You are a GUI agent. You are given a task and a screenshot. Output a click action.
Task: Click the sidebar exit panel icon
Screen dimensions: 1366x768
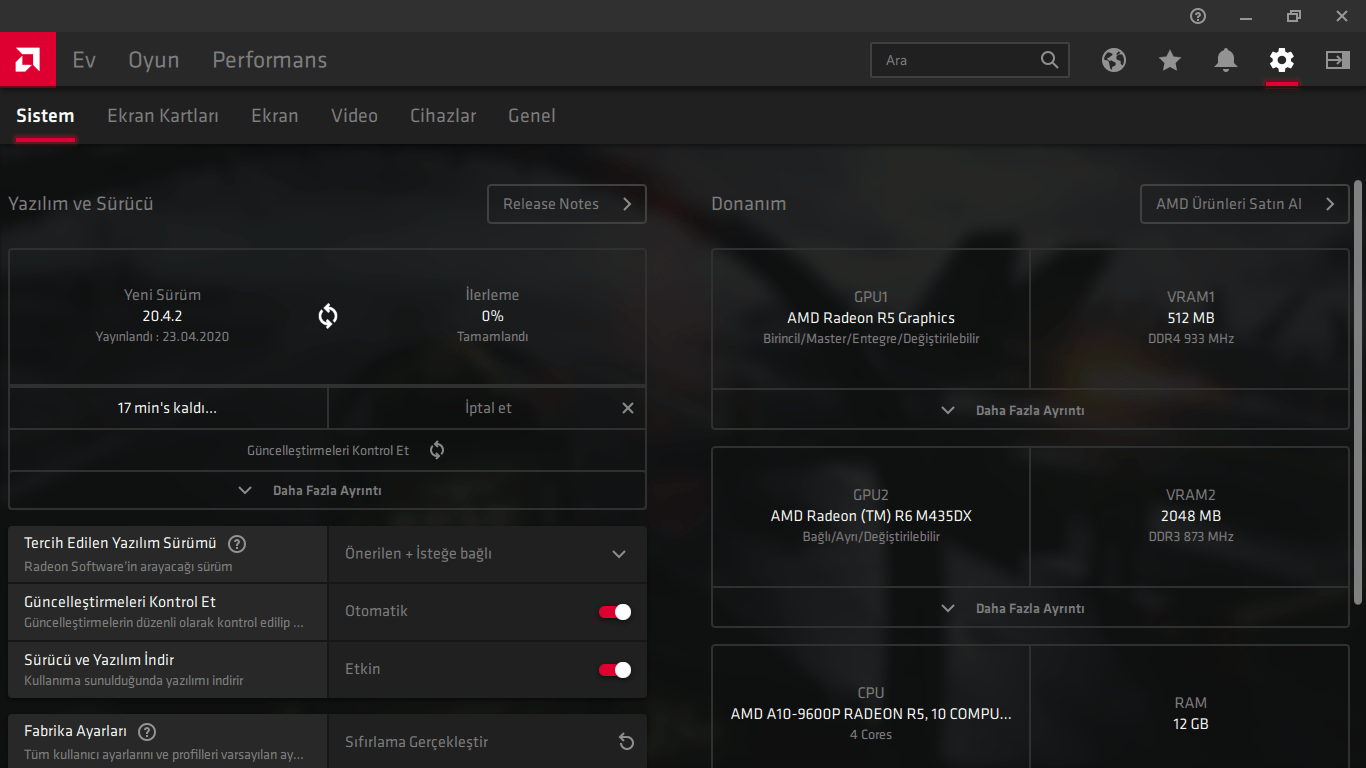(1338, 60)
